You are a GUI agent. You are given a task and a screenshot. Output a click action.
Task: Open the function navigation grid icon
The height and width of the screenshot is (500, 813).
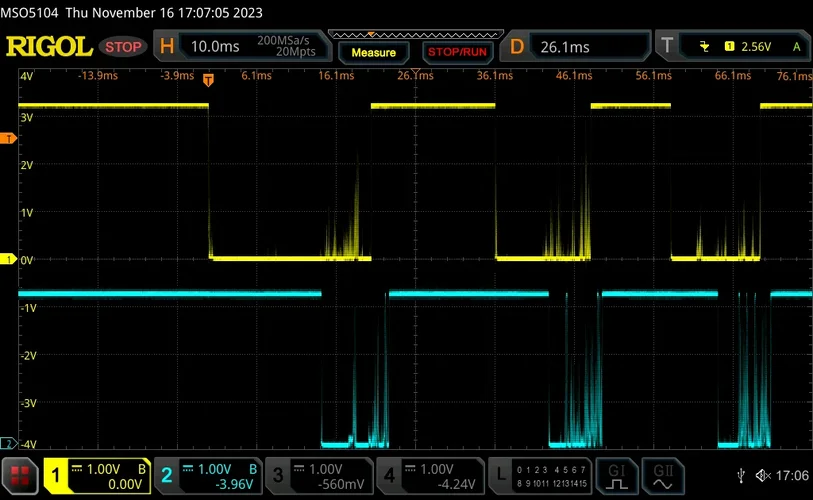(x=21, y=476)
